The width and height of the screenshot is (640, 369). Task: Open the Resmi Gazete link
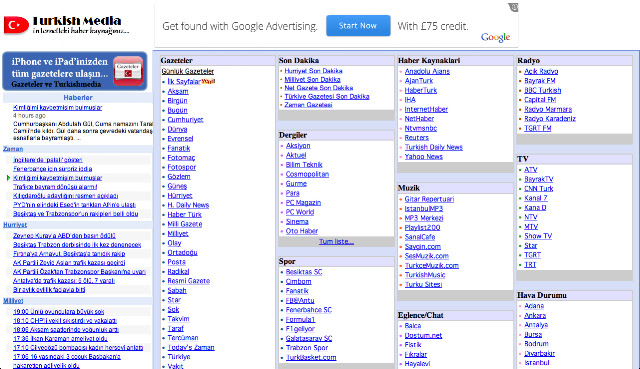[x=189, y=281]
